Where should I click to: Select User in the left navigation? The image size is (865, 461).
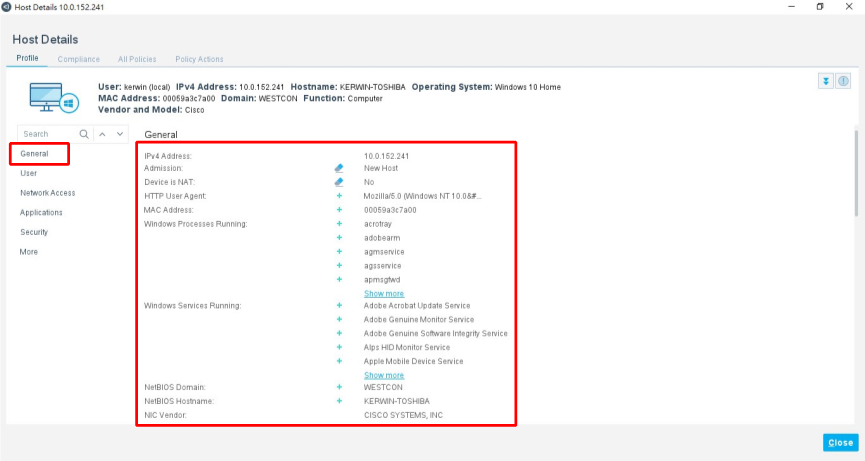29,173
